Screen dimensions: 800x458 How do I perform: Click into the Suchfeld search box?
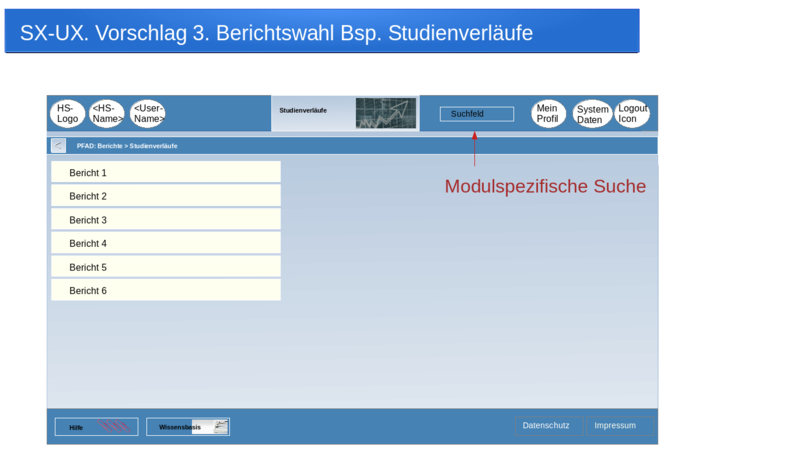pos(477,114)
